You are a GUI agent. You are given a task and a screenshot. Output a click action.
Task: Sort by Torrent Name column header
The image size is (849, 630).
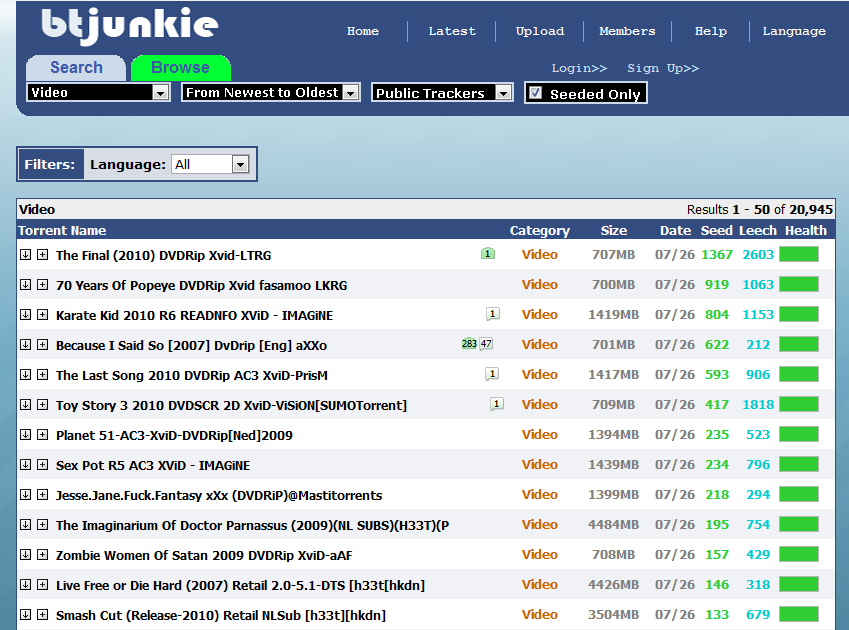click(x=62, y=231)
